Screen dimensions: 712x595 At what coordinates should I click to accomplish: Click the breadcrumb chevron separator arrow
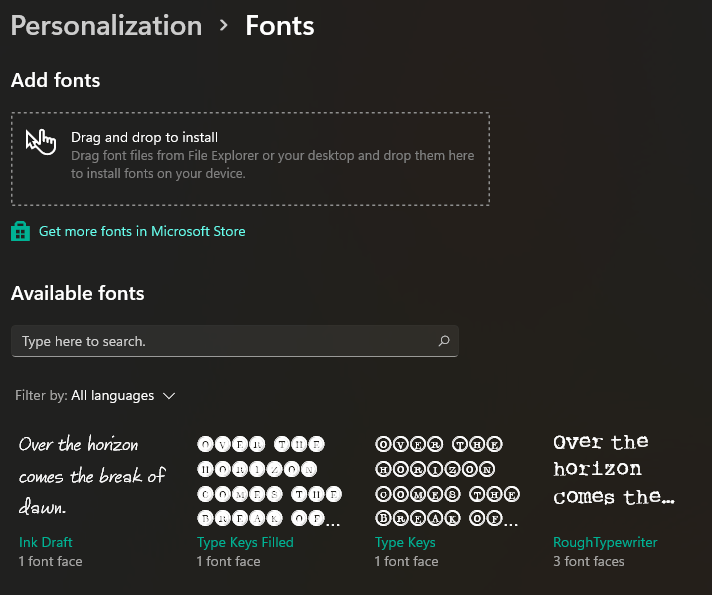click(x=224, y=26)
